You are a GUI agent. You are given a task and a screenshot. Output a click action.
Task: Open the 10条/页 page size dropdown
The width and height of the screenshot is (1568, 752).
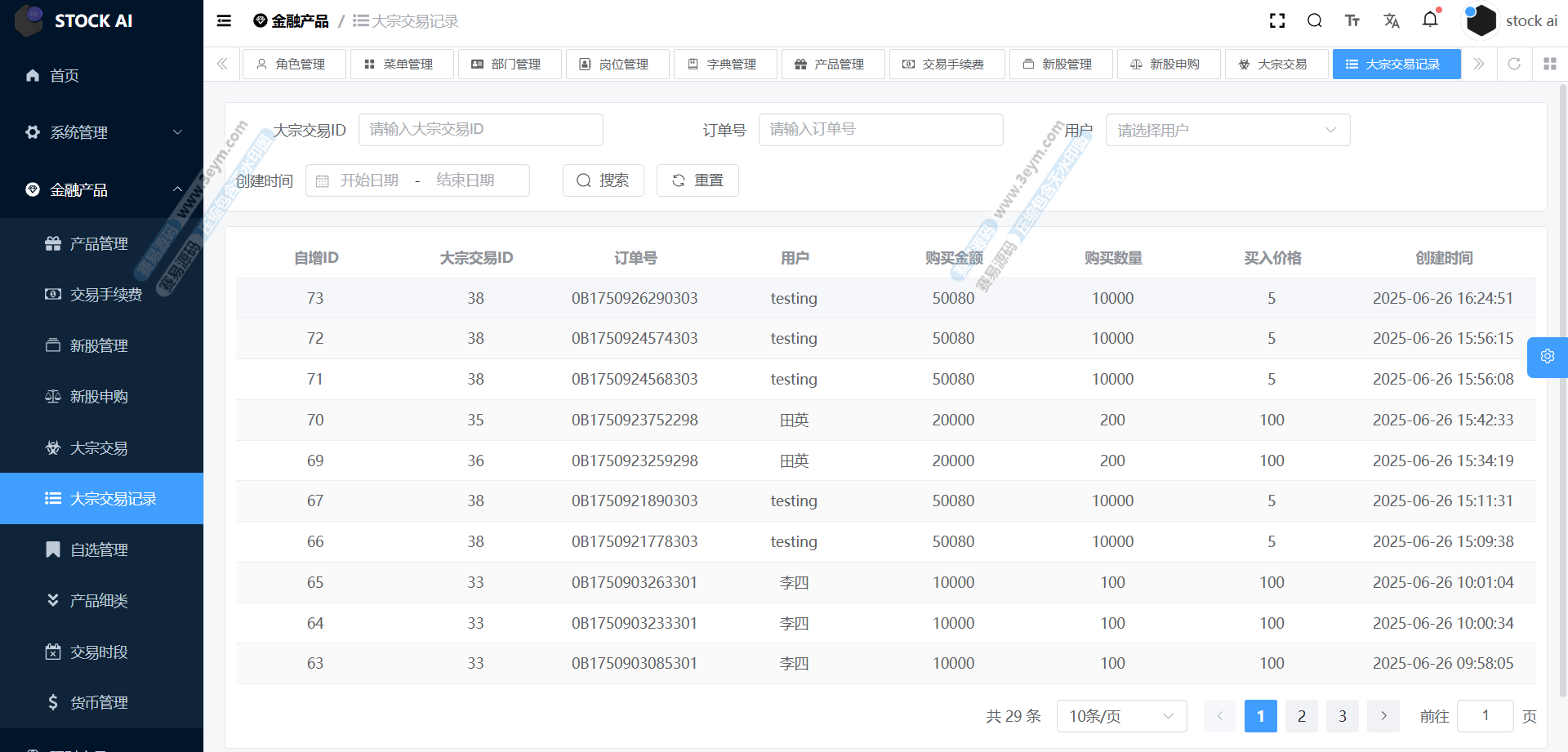coord(1120,716)
